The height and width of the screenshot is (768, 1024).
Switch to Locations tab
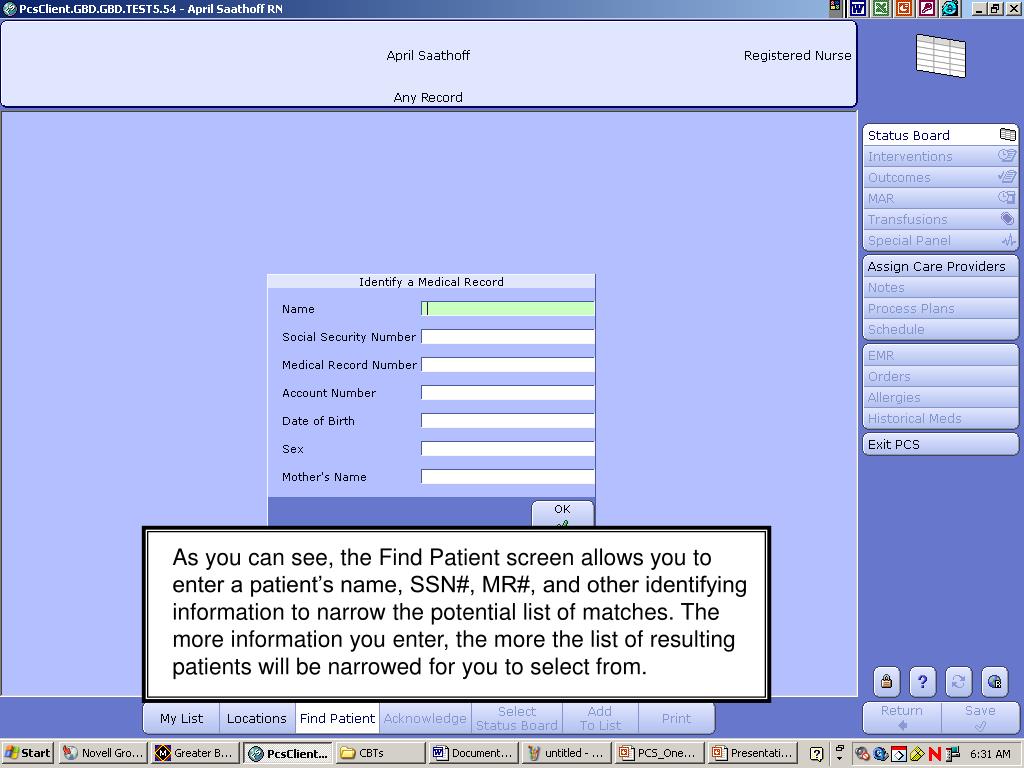pyautogui.click(x=257, y=718)
